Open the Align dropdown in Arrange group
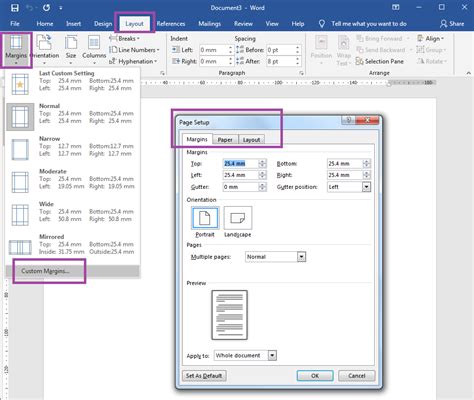 tap(430, 39)
